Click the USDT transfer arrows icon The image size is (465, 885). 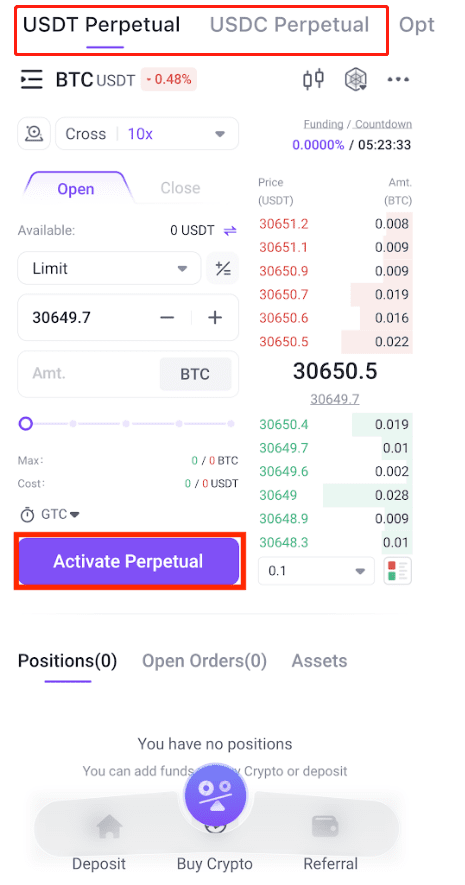(x=230, y=230)
